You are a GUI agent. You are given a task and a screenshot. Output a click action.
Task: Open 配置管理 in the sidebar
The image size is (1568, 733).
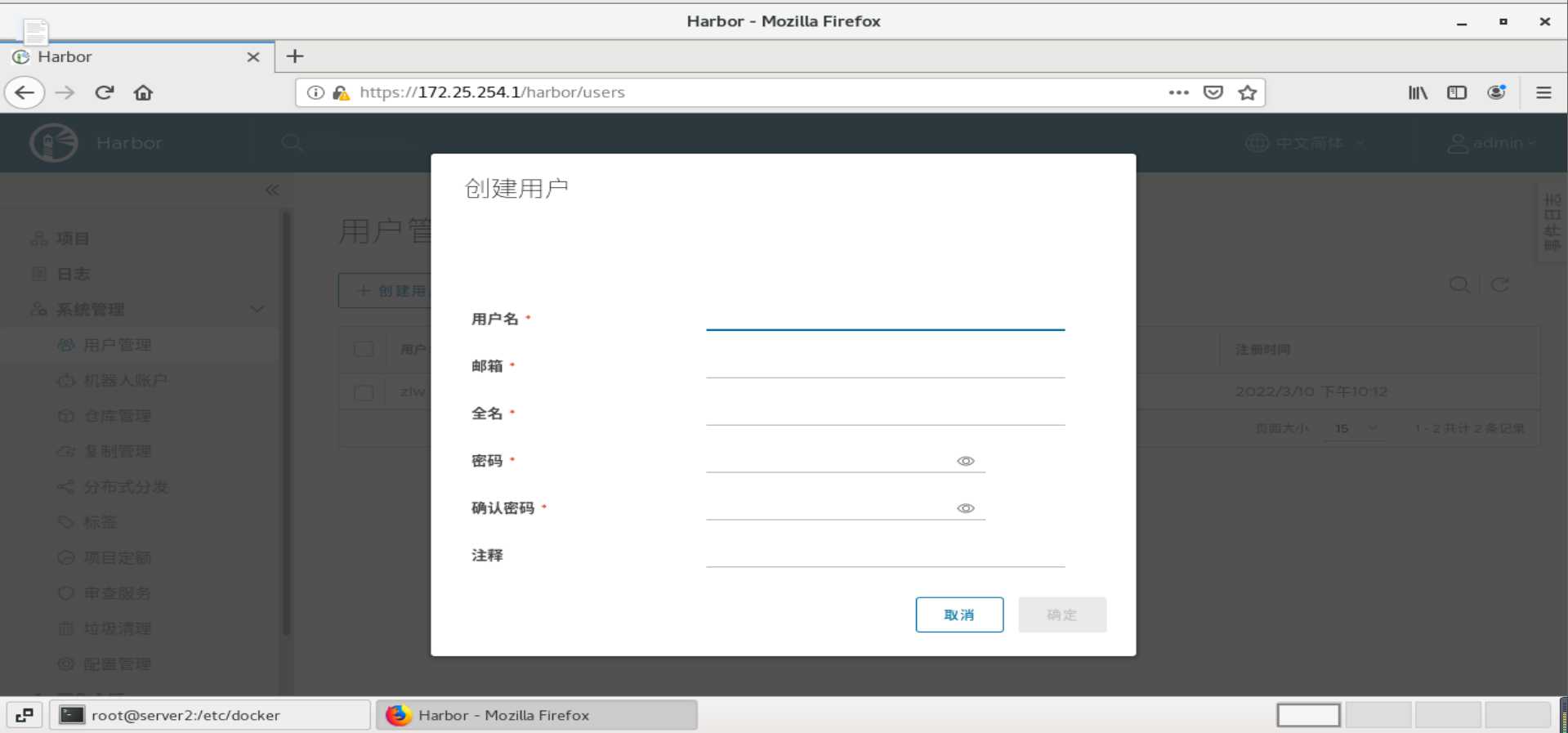click(117, 664)
